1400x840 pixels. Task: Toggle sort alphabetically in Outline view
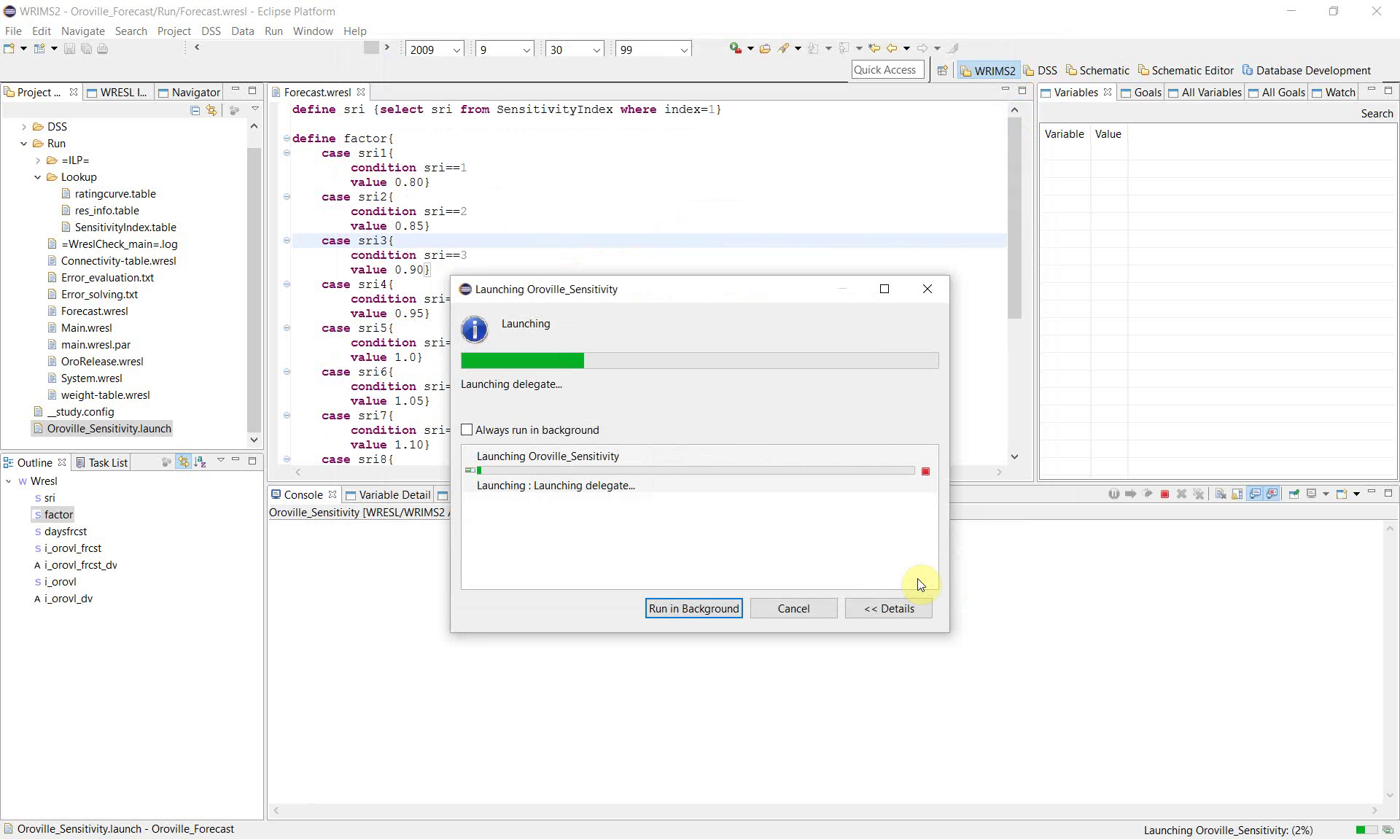(x=201, y=462)
